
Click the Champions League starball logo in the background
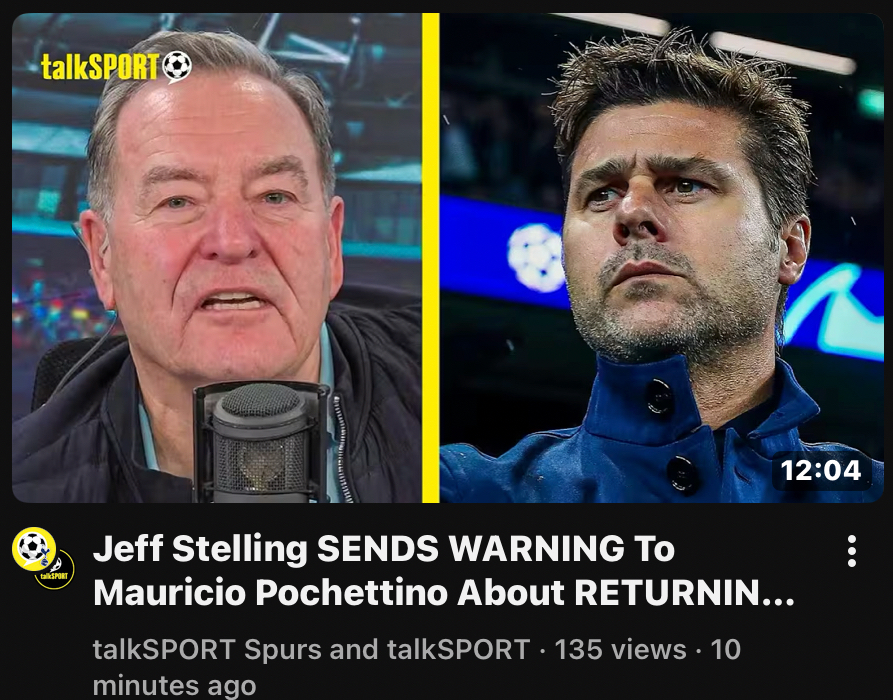[x=536, y=257]
